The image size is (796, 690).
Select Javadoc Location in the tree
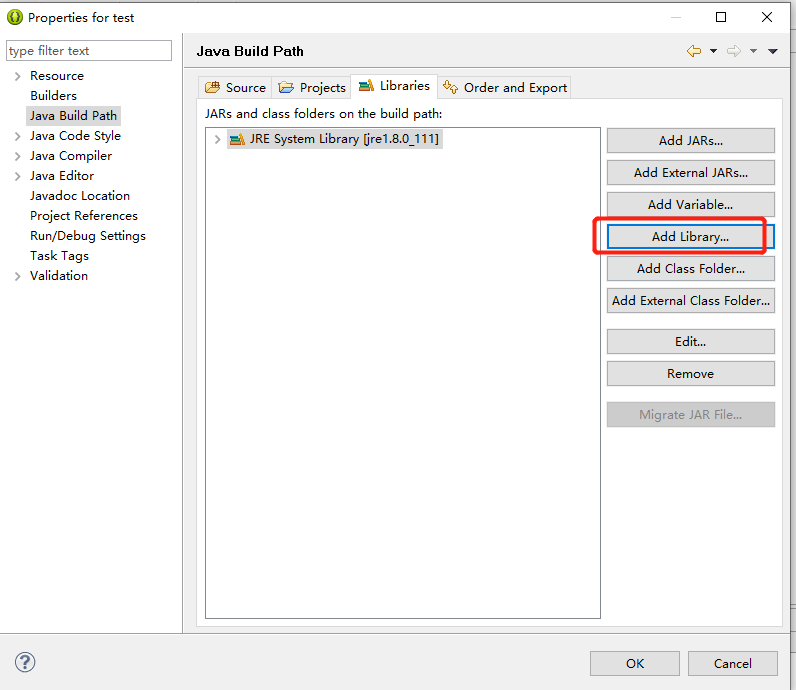tap(80, 196)
